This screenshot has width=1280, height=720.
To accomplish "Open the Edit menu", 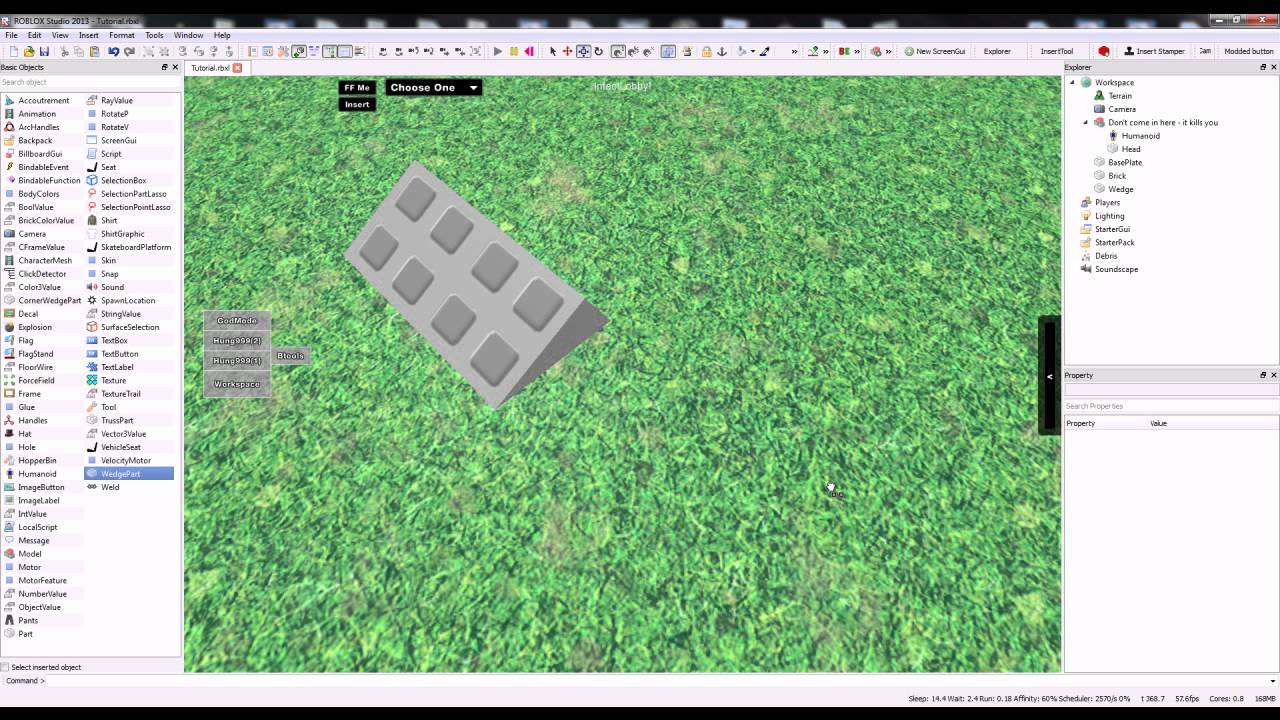I will [35, 35].
